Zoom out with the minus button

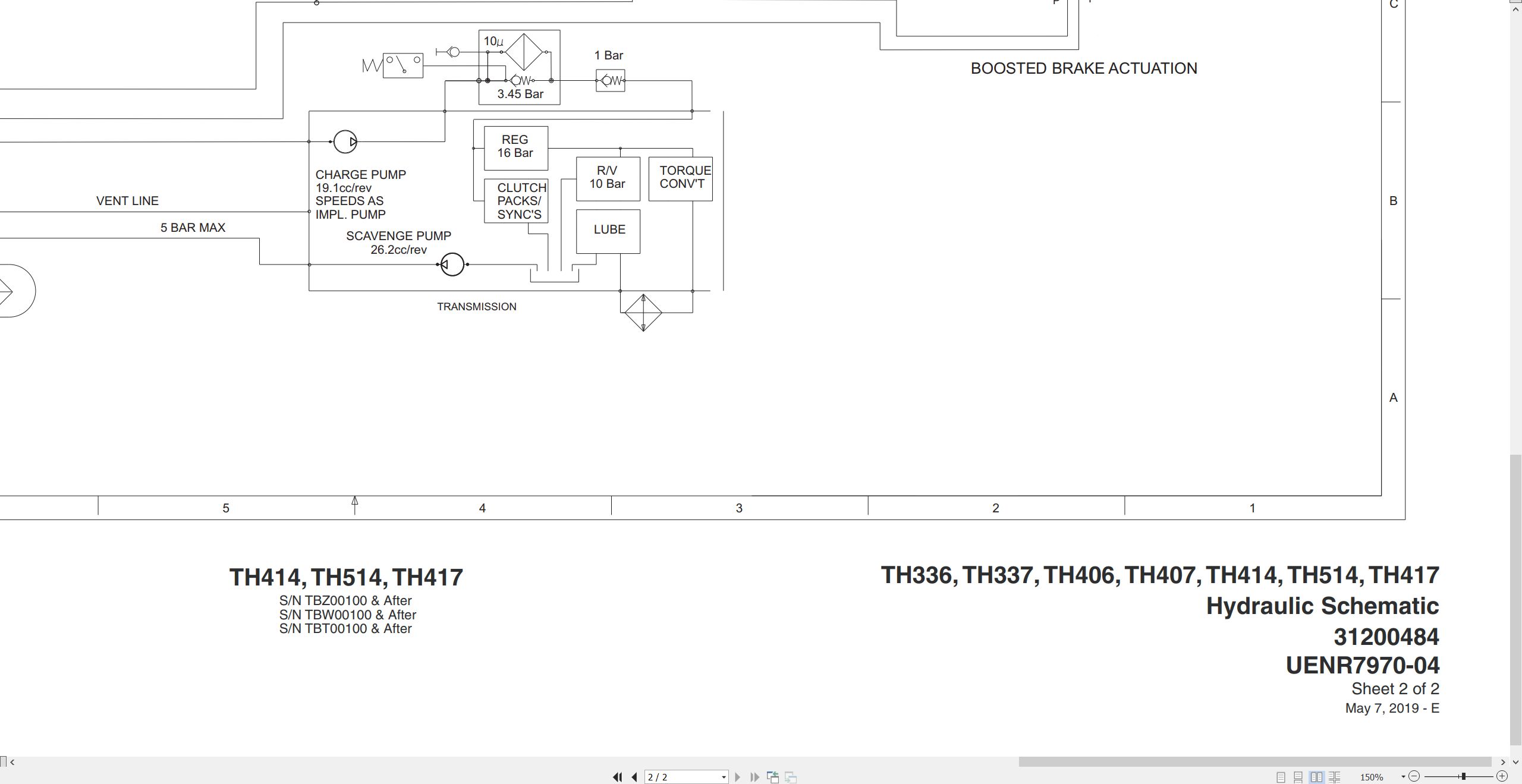(x=1414, y=776)
